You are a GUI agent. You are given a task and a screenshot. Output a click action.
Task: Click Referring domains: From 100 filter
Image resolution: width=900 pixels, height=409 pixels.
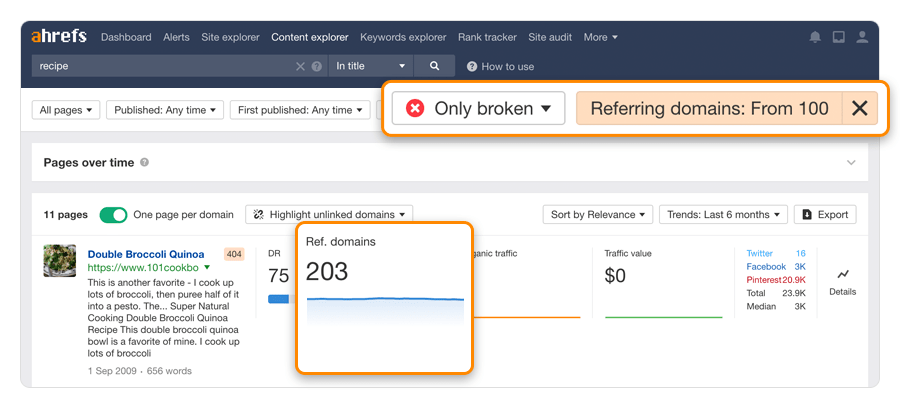pyautogui.click(x=709, y=108)
